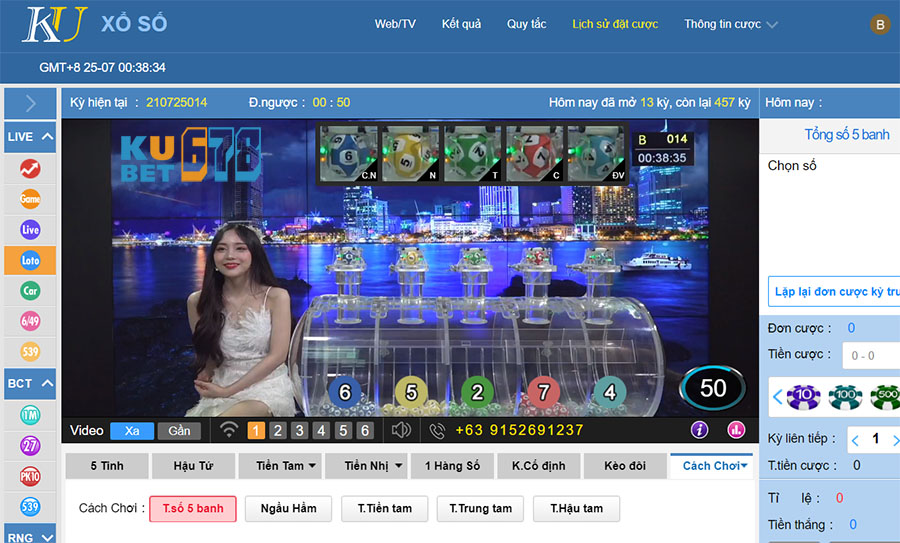Click the user avatar B icon

pos(880,25)
